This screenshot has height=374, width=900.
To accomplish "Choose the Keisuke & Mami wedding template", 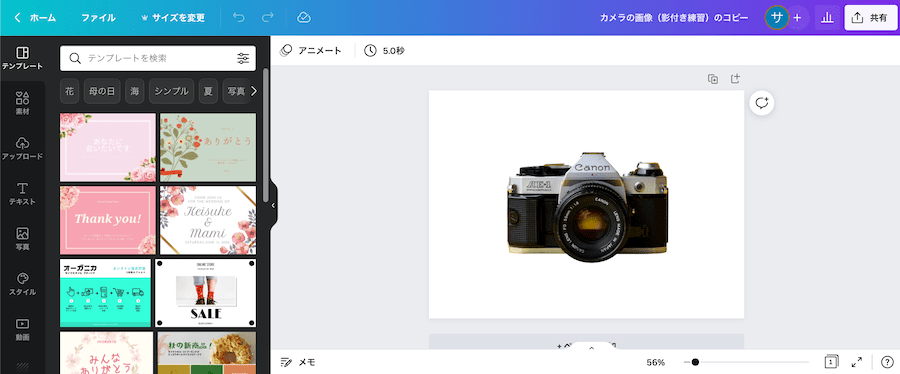I will tap(208, 220).
